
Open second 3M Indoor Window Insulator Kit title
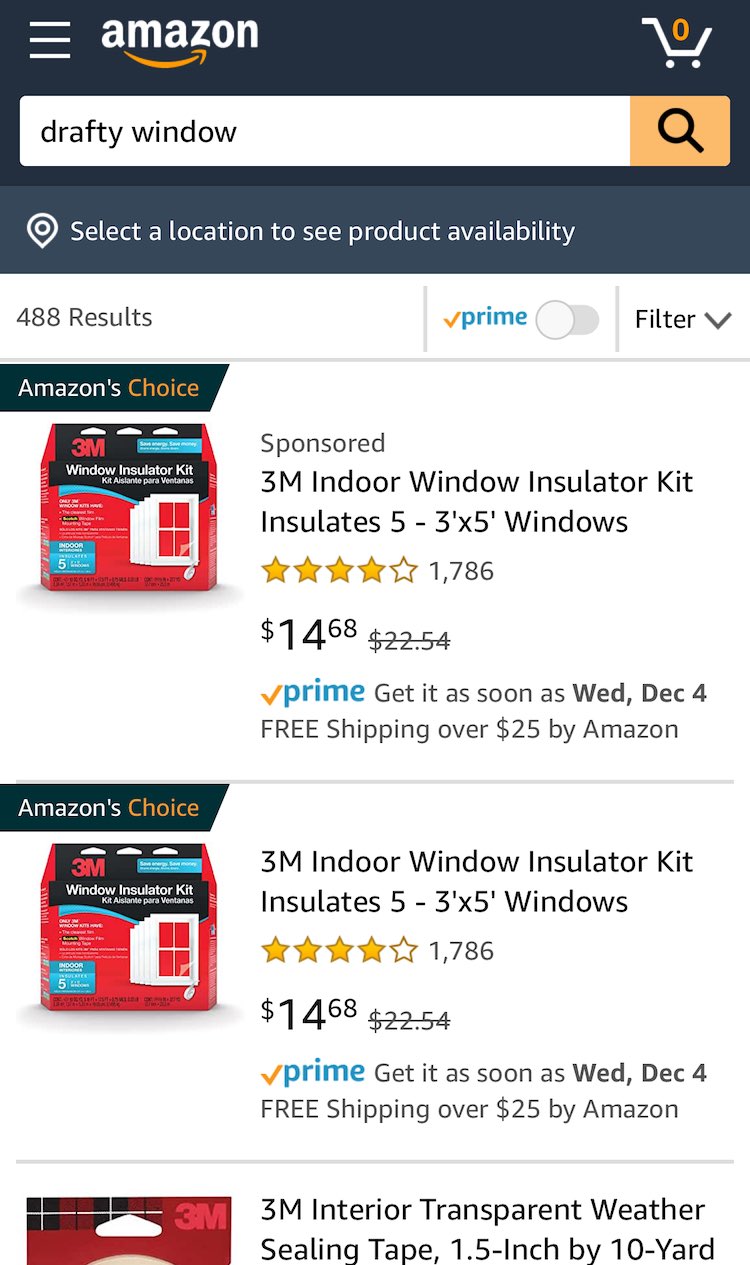coord(476,881)
